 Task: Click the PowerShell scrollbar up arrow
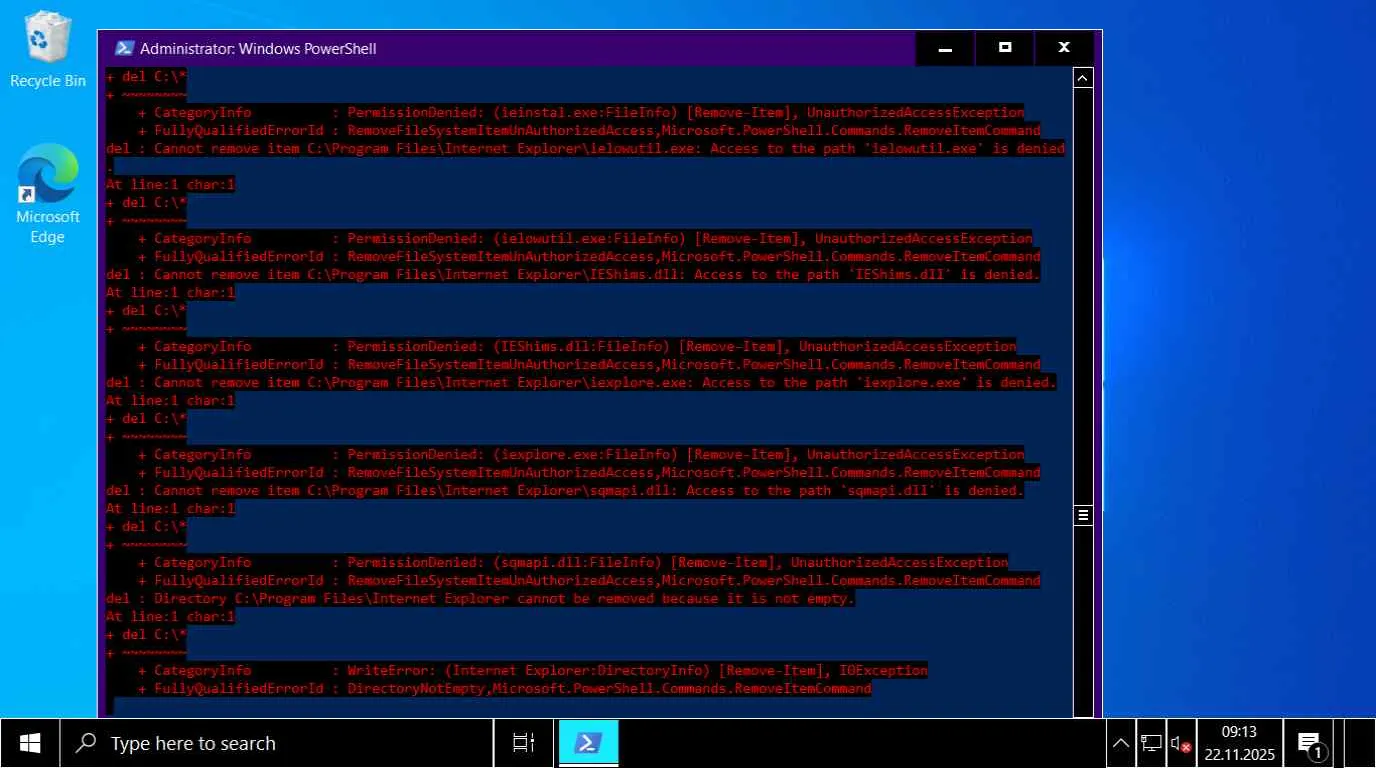tap(1083, 77)
